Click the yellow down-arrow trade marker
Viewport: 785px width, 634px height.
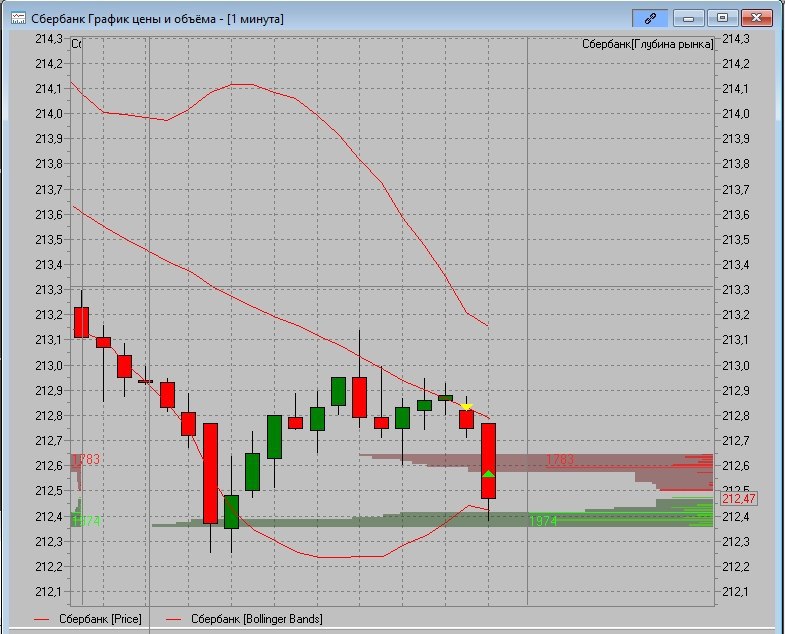pyautogui.click(x=466, y=407)
